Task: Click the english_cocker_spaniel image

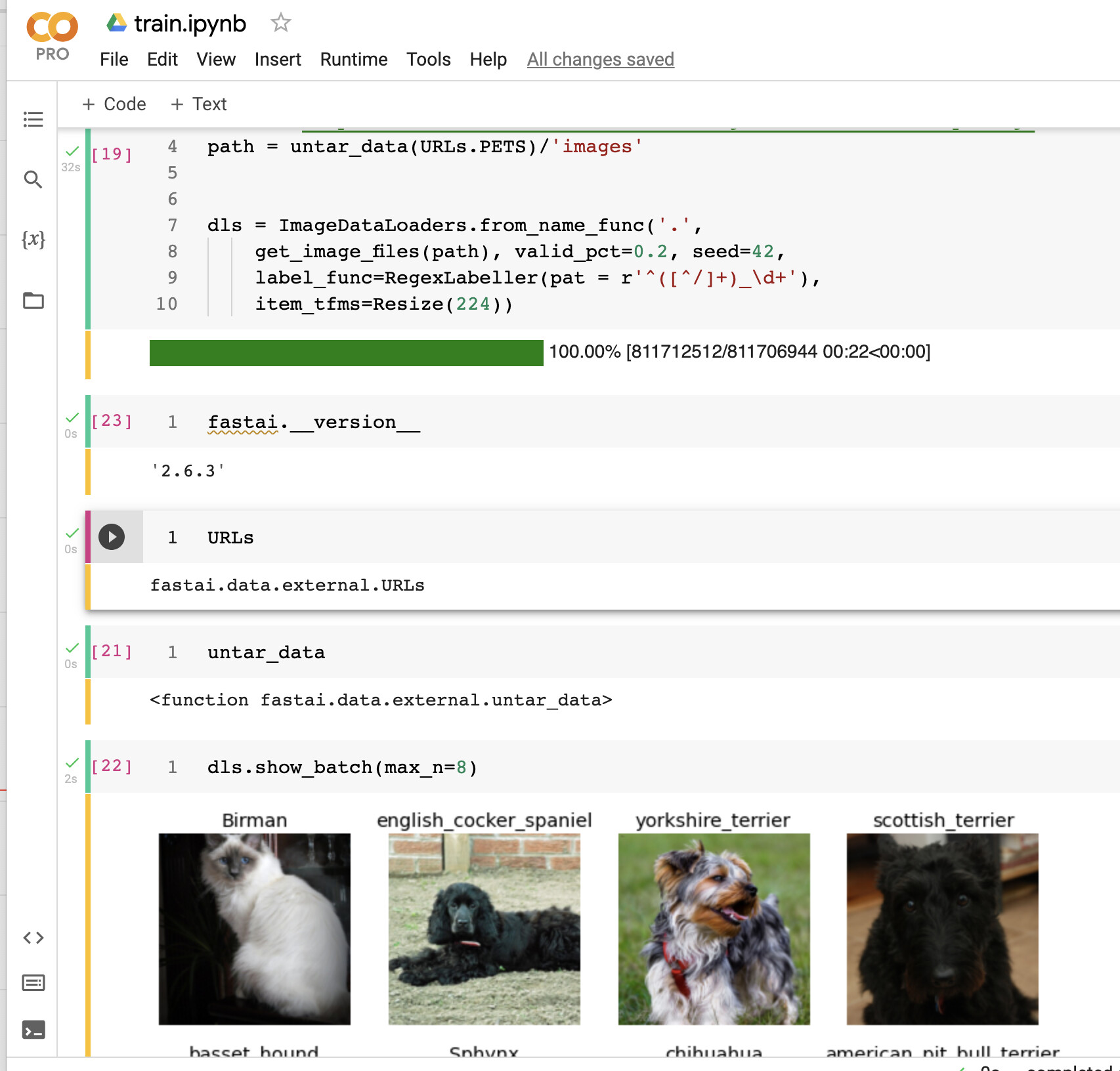Action: 485,929
